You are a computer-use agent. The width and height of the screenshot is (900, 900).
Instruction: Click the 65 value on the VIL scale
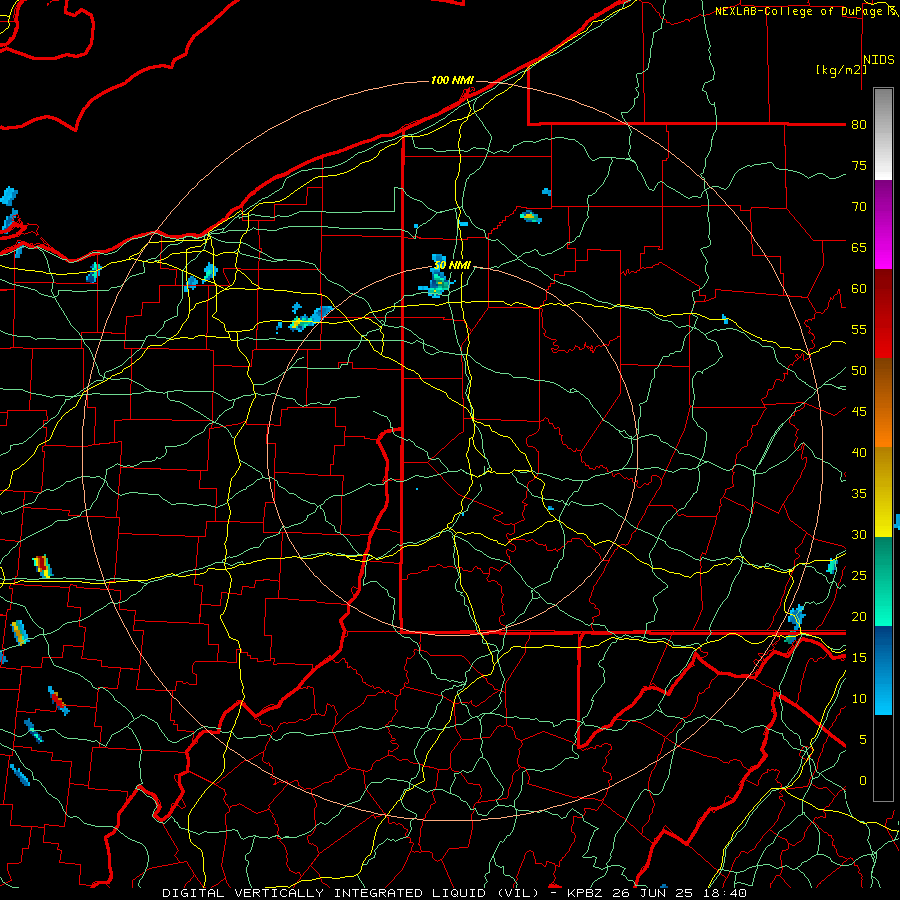[859, 248]
